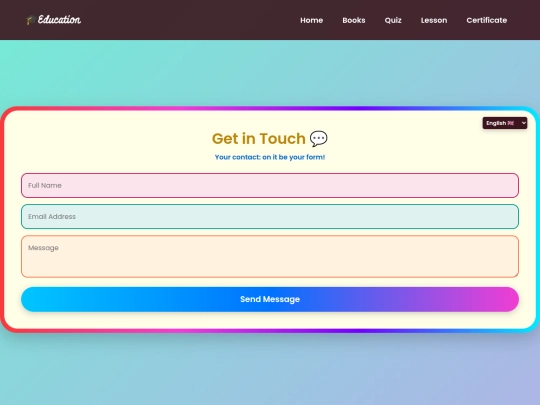Screen dimensions: 540x405
Task: Submit with the Send Message button
Action: click(270, 299)
